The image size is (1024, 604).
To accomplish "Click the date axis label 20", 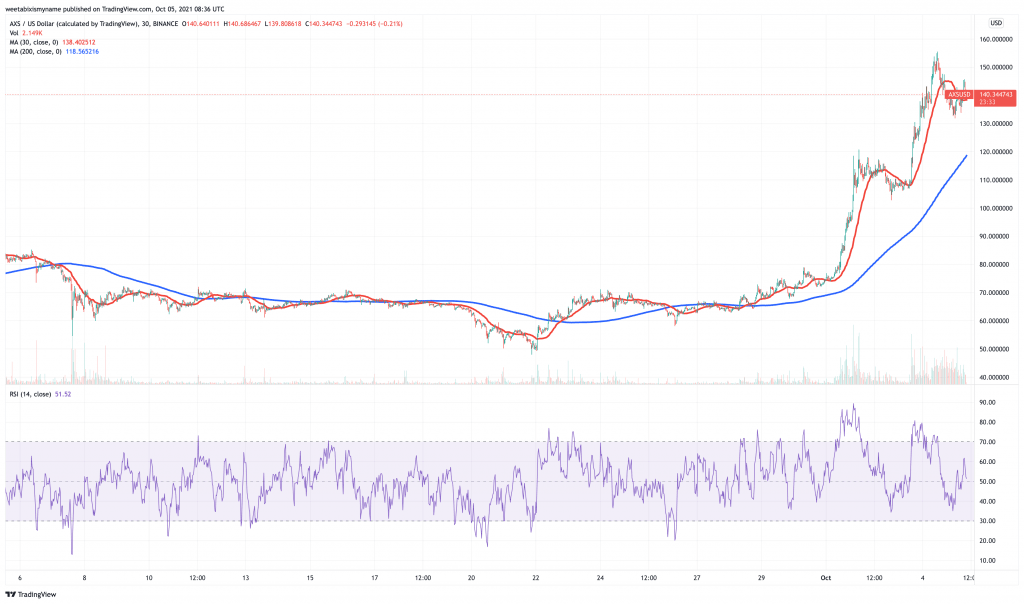I will click(x=471, y=578).
